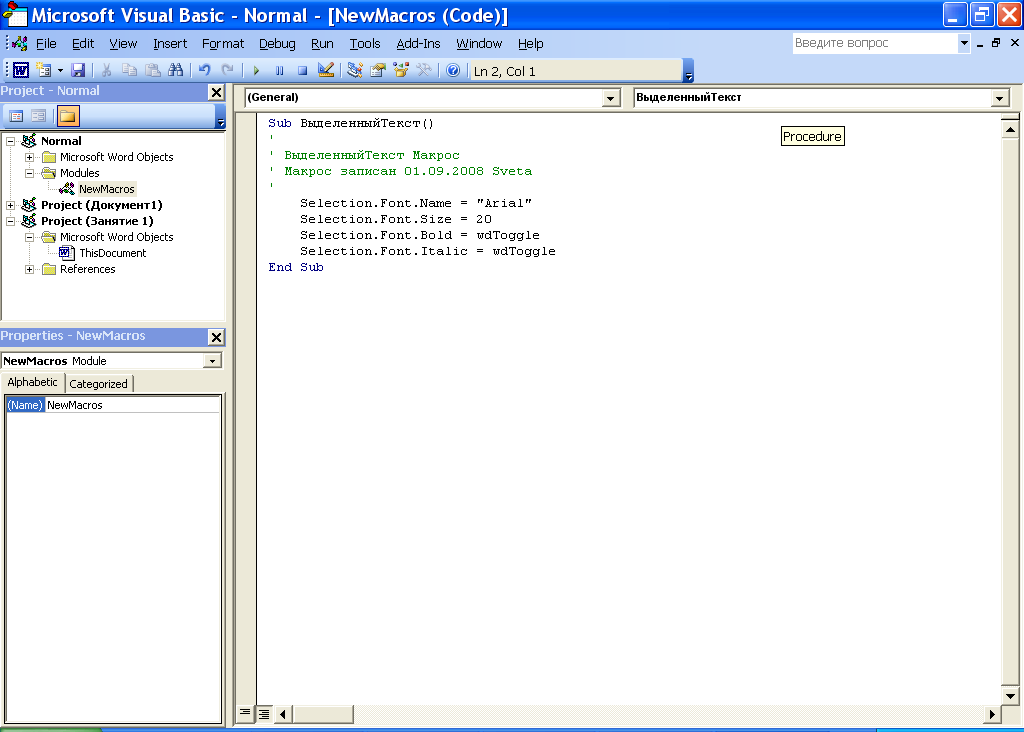The height and width of the screenshot is (732, 1024).
Task: Open the Window menu
Action: point(479,43)
